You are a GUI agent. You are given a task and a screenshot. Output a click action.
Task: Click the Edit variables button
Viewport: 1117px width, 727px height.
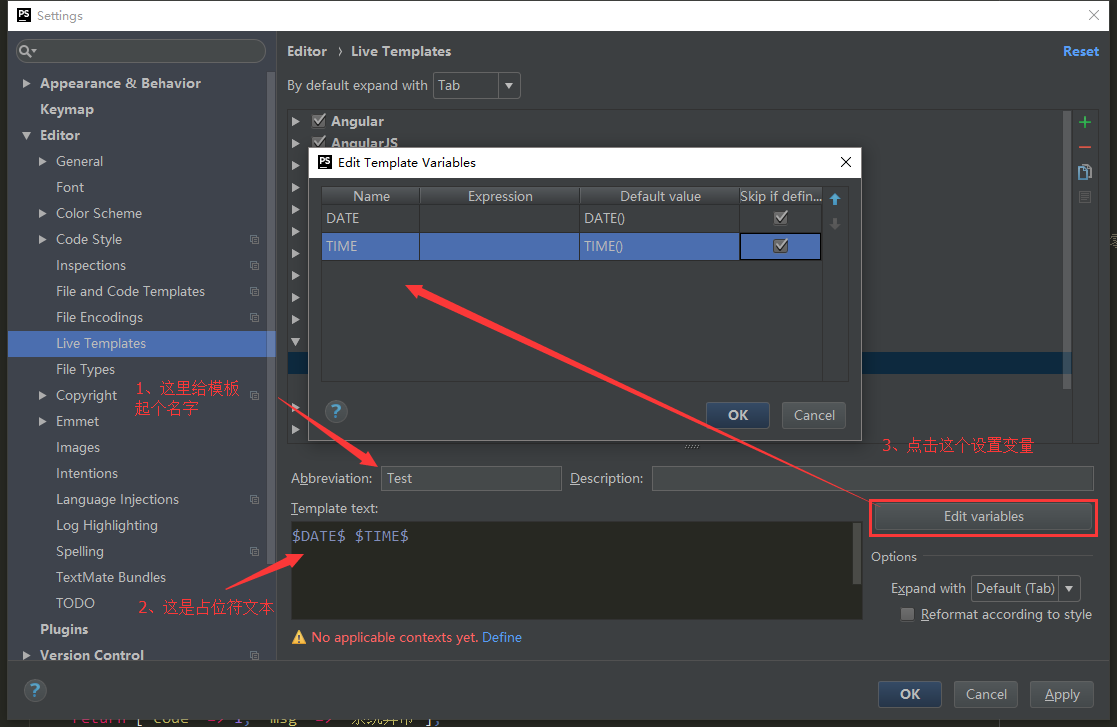(982, 517)
